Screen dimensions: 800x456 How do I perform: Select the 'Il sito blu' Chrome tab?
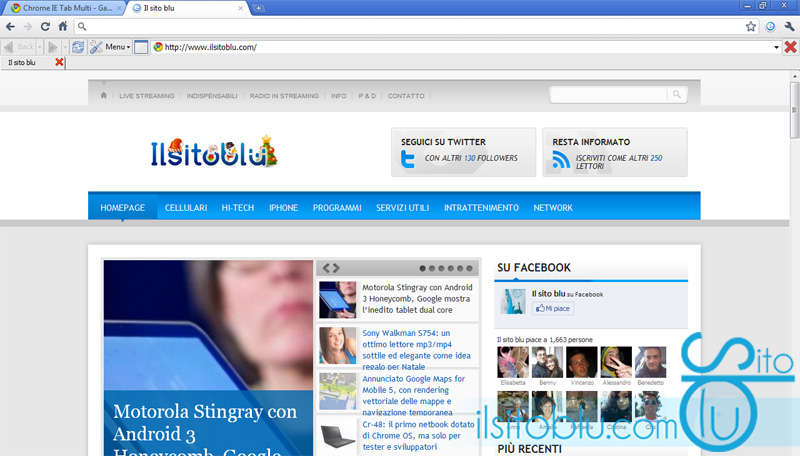pyautogui.click(x=186, y=8)
